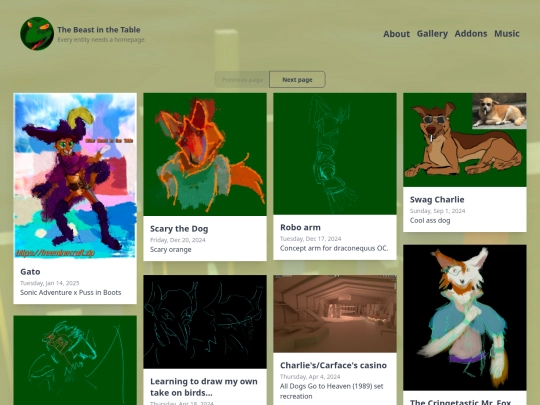The height and width of the screenshot is (405, 540).
Task: View the bird sketches on black thumbnail
Action: click(205, 322)
